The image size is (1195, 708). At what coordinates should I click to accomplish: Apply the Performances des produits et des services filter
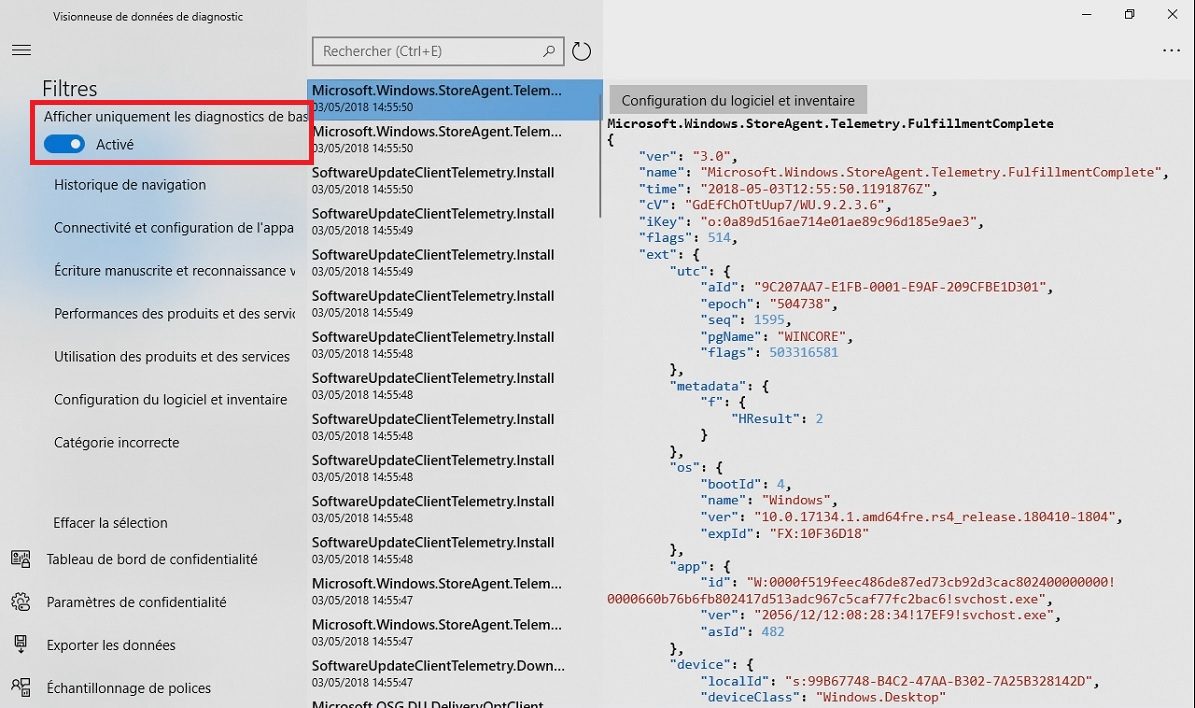[x=175, y=313]
